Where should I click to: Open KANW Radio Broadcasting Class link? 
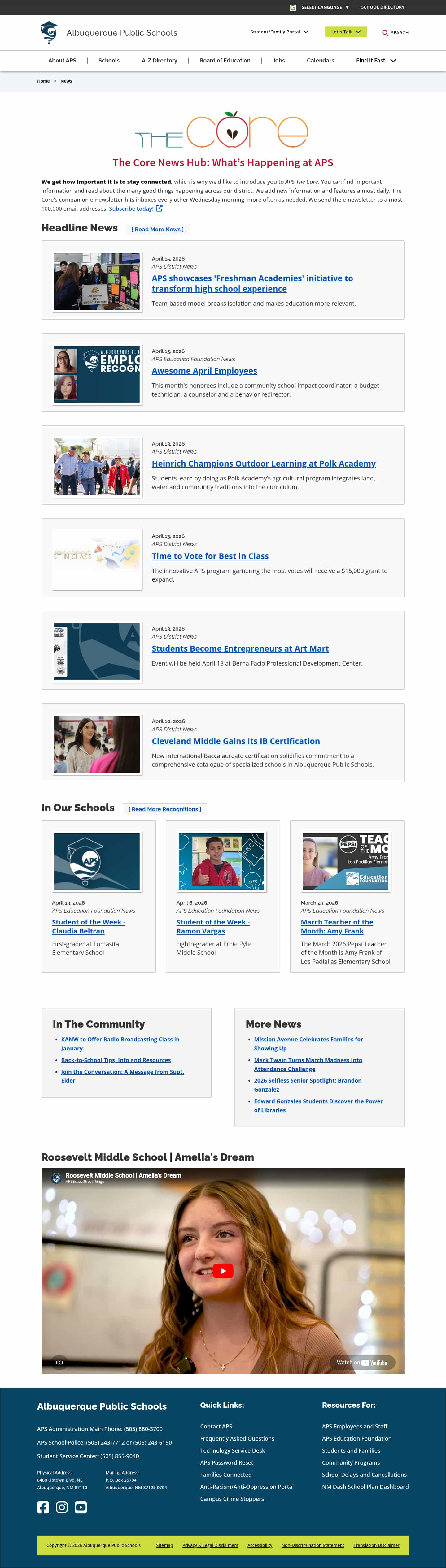coord(120,1044)
